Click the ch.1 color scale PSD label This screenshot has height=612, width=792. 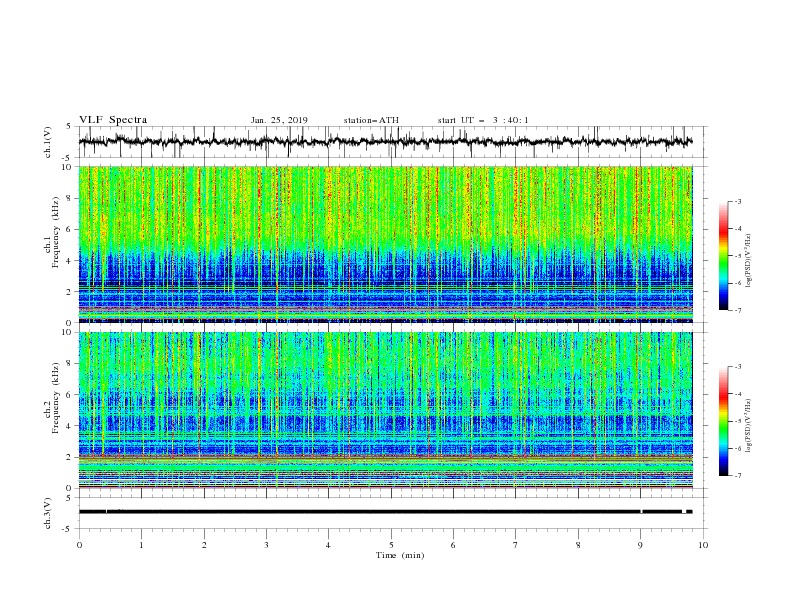[x=749, y=261]
